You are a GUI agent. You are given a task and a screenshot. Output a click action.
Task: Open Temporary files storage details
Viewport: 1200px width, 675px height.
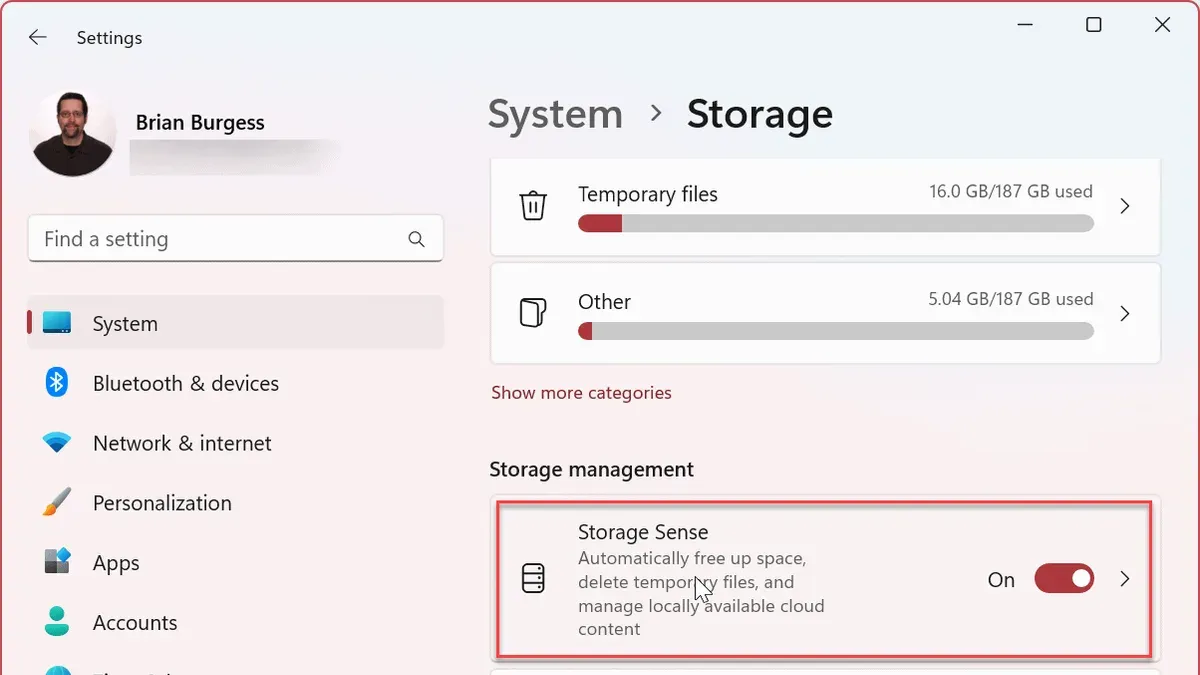825,206
